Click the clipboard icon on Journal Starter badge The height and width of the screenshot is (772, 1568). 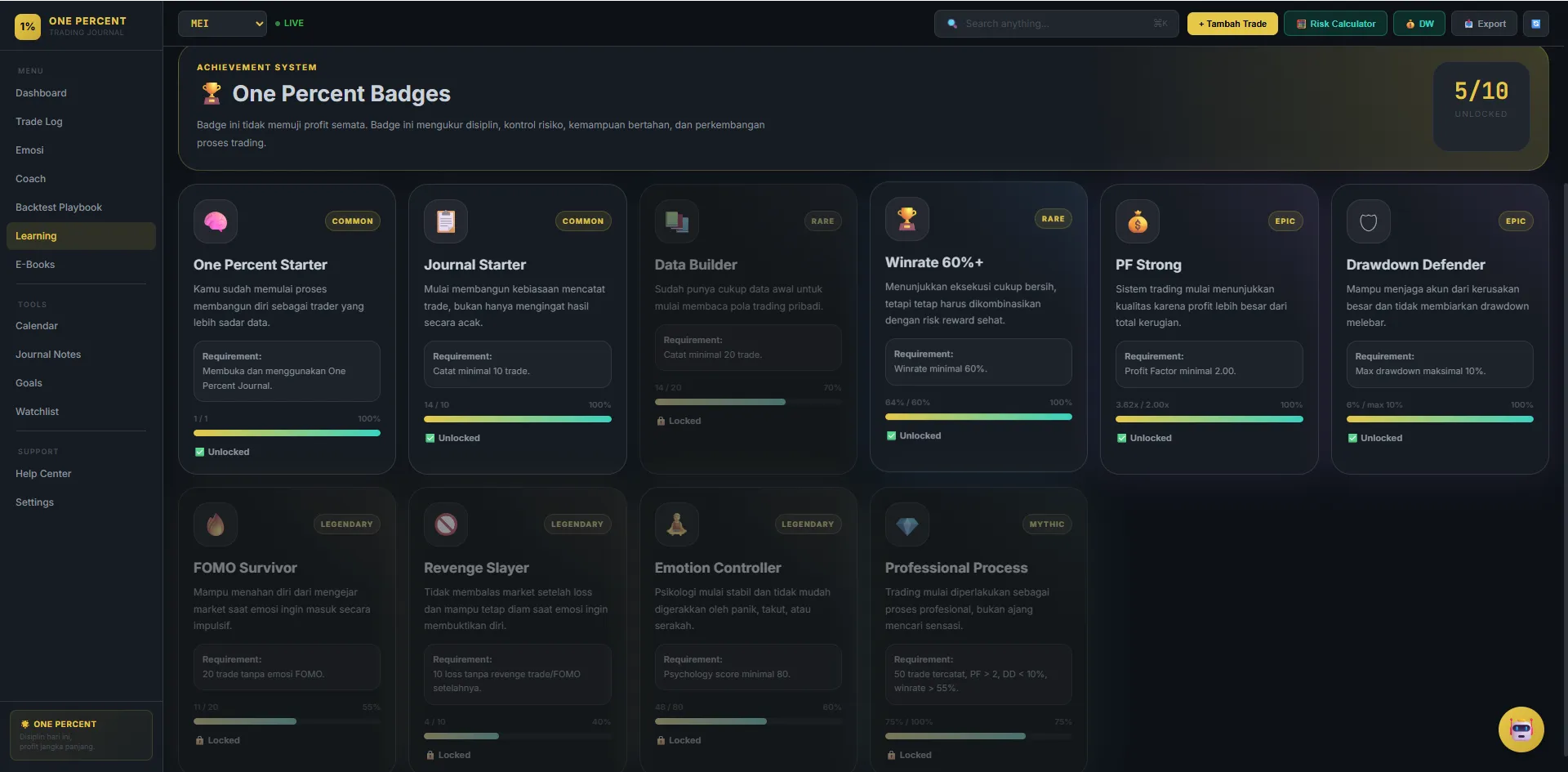pos(446,221)
